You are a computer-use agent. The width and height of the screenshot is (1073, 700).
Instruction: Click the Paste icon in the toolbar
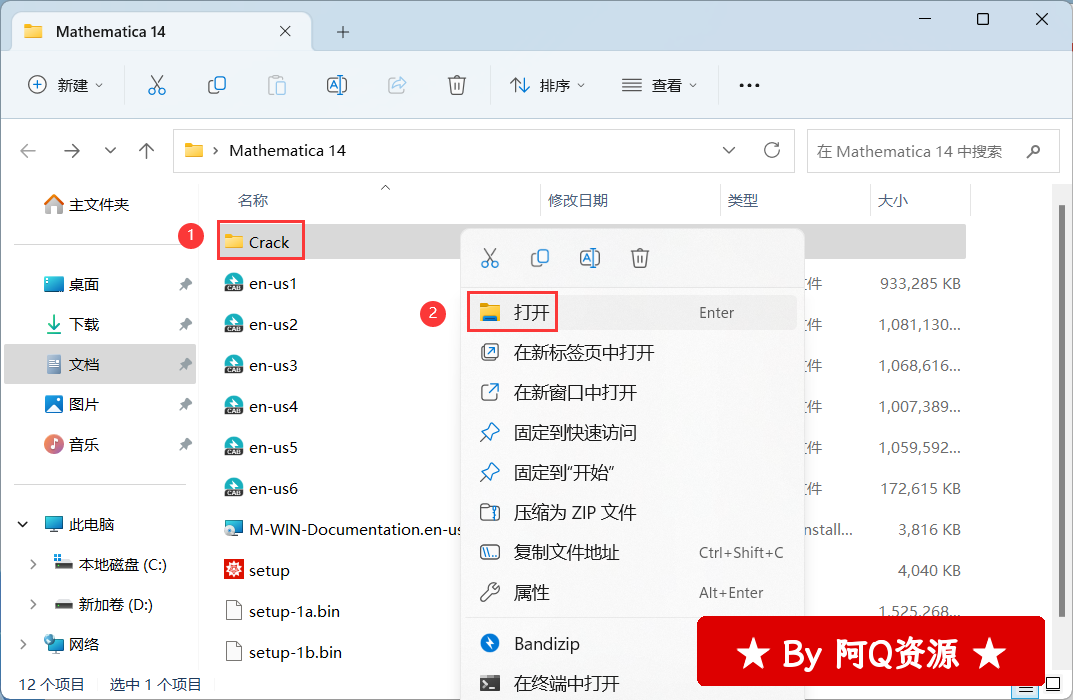click(x=277, y=86)
